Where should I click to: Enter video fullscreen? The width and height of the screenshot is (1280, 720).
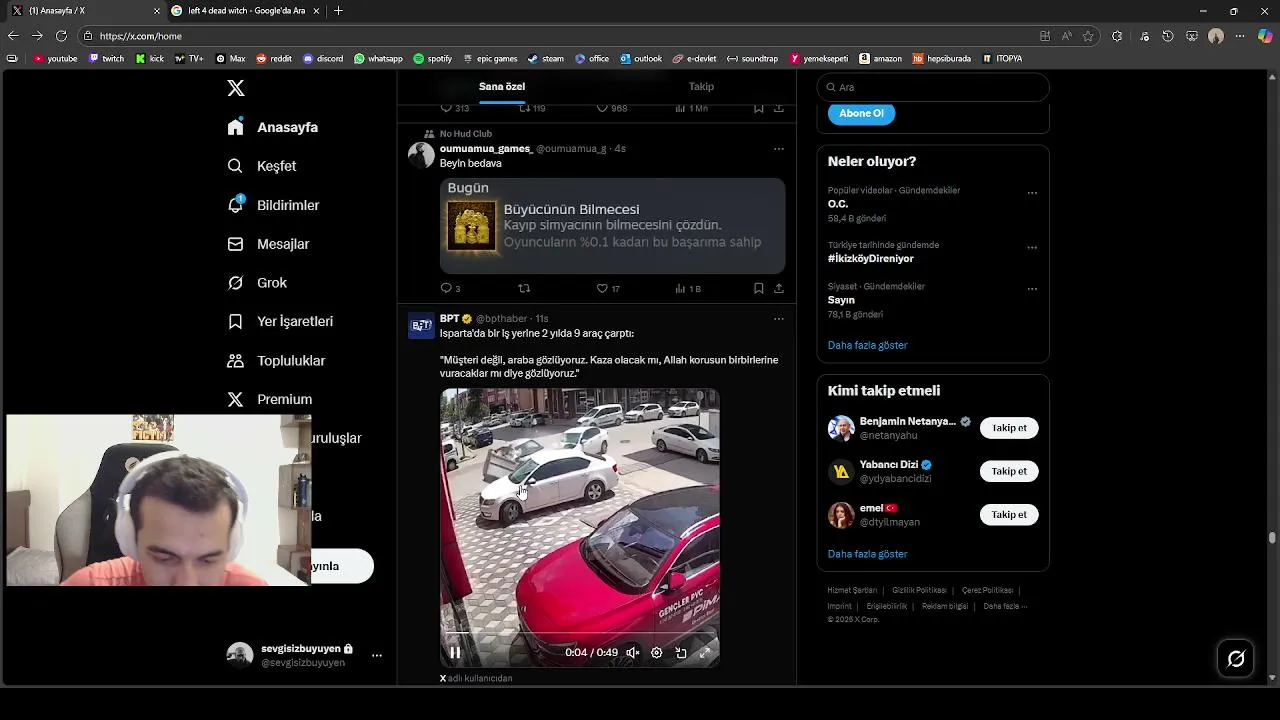coord(705,652)
